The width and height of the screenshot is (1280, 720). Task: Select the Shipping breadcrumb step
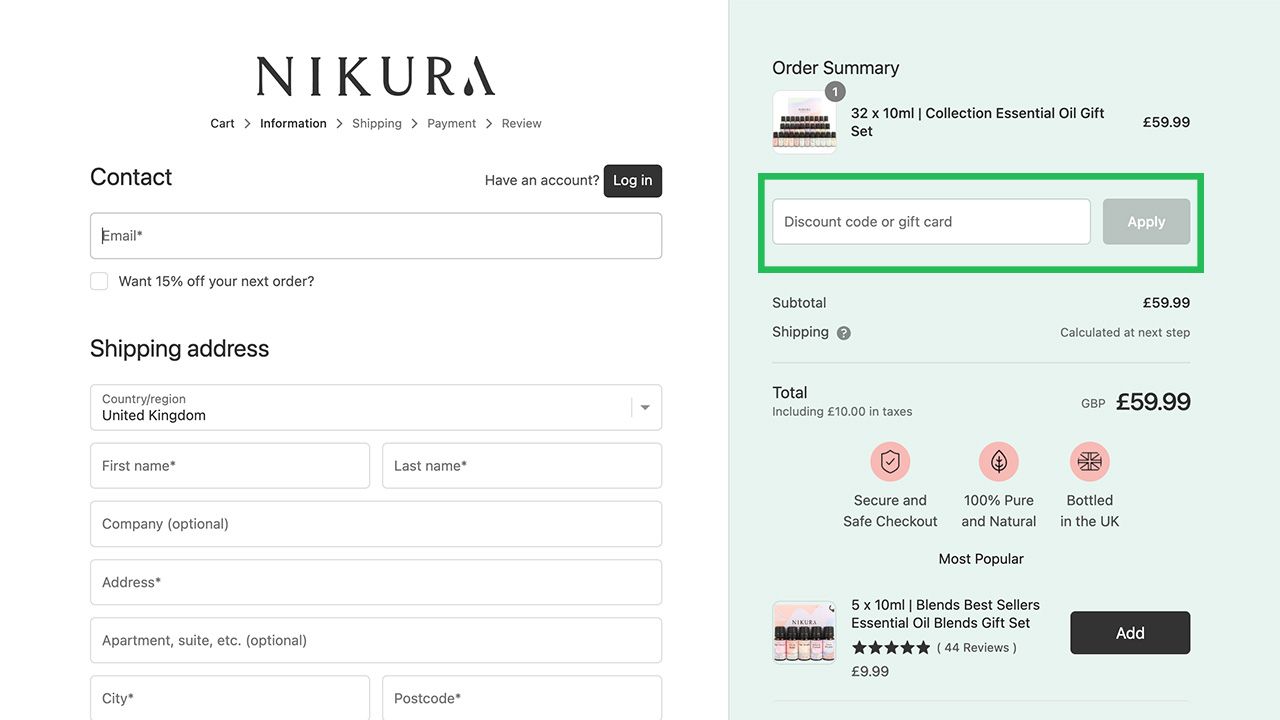click(x=377, y=124)
